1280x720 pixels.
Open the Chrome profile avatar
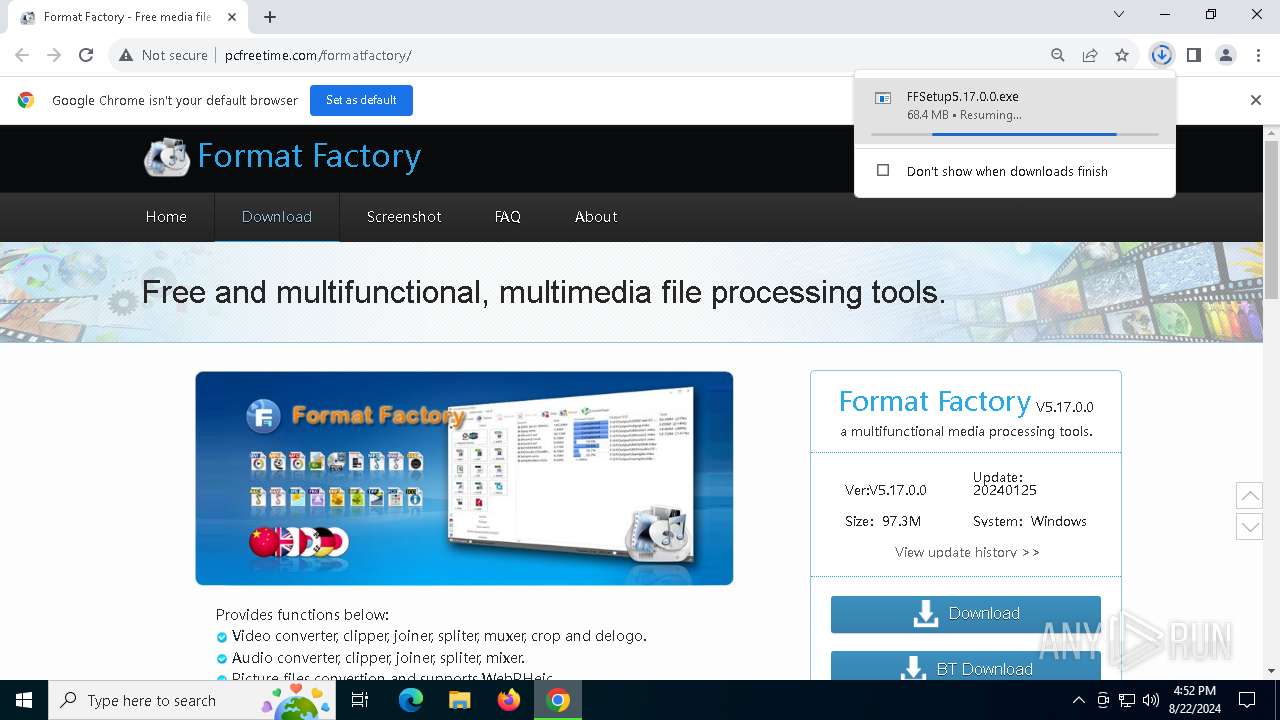[x=1226, y=55]
